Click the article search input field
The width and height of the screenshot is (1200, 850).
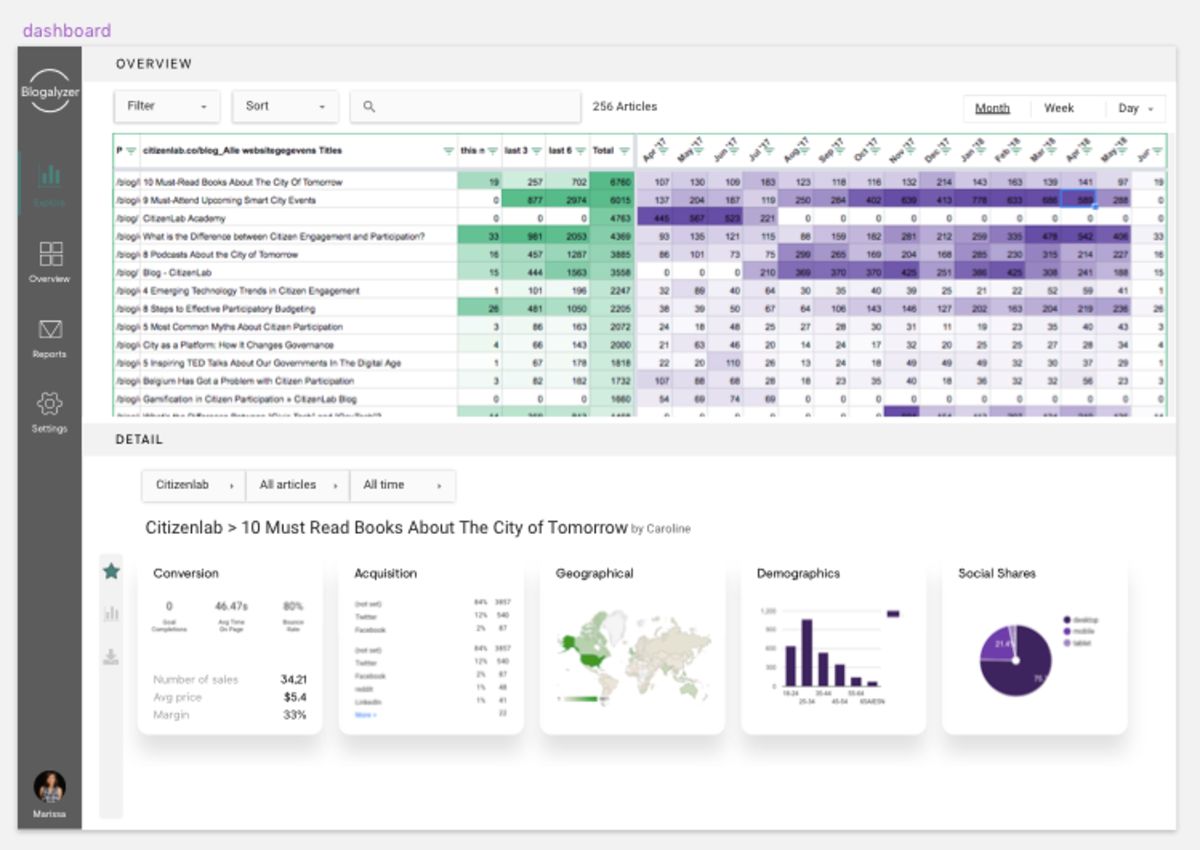coord(465,106)
